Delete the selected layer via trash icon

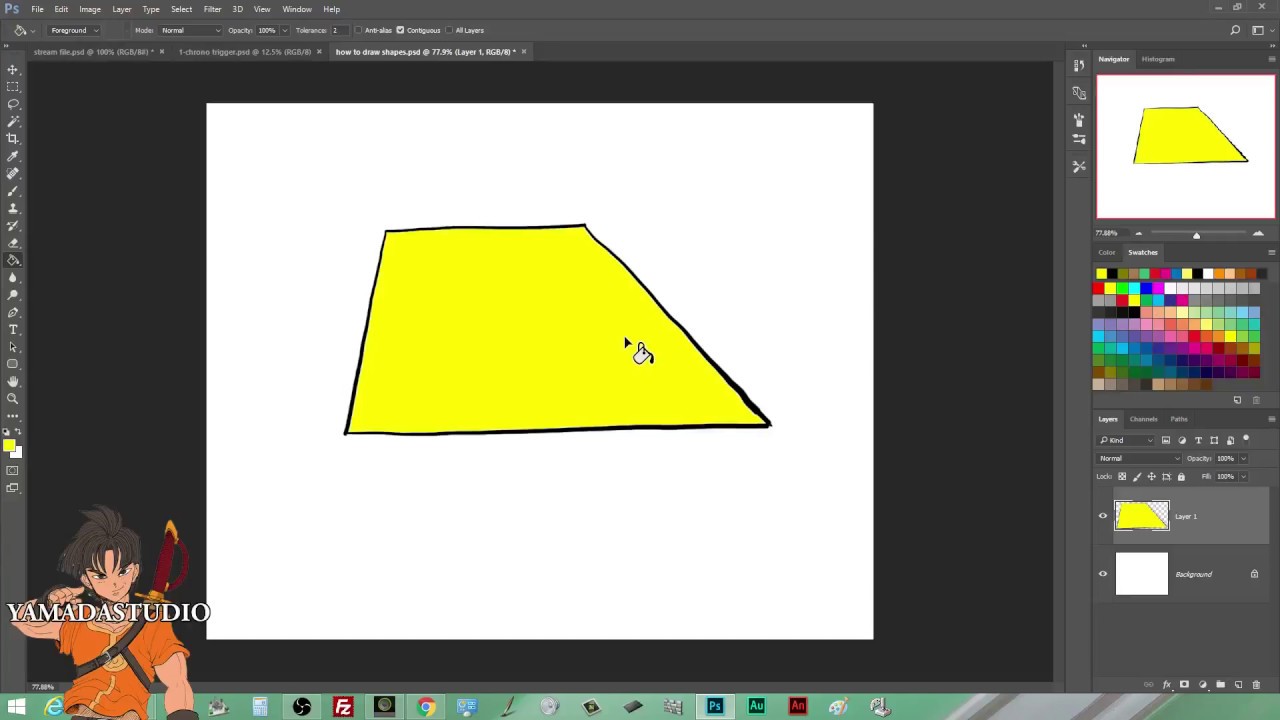tap(1256, 684)
